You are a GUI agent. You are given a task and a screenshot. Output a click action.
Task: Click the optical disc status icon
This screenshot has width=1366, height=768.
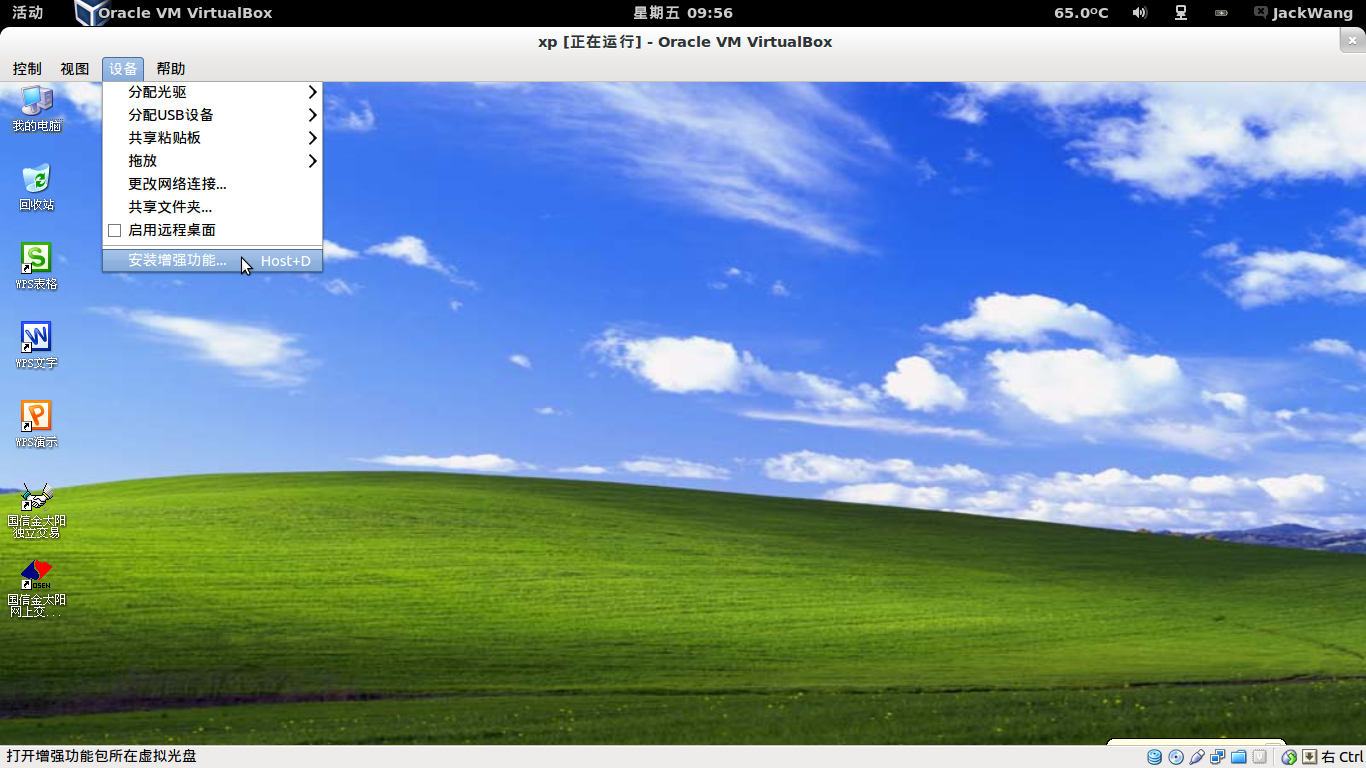tap(1176, 757)
